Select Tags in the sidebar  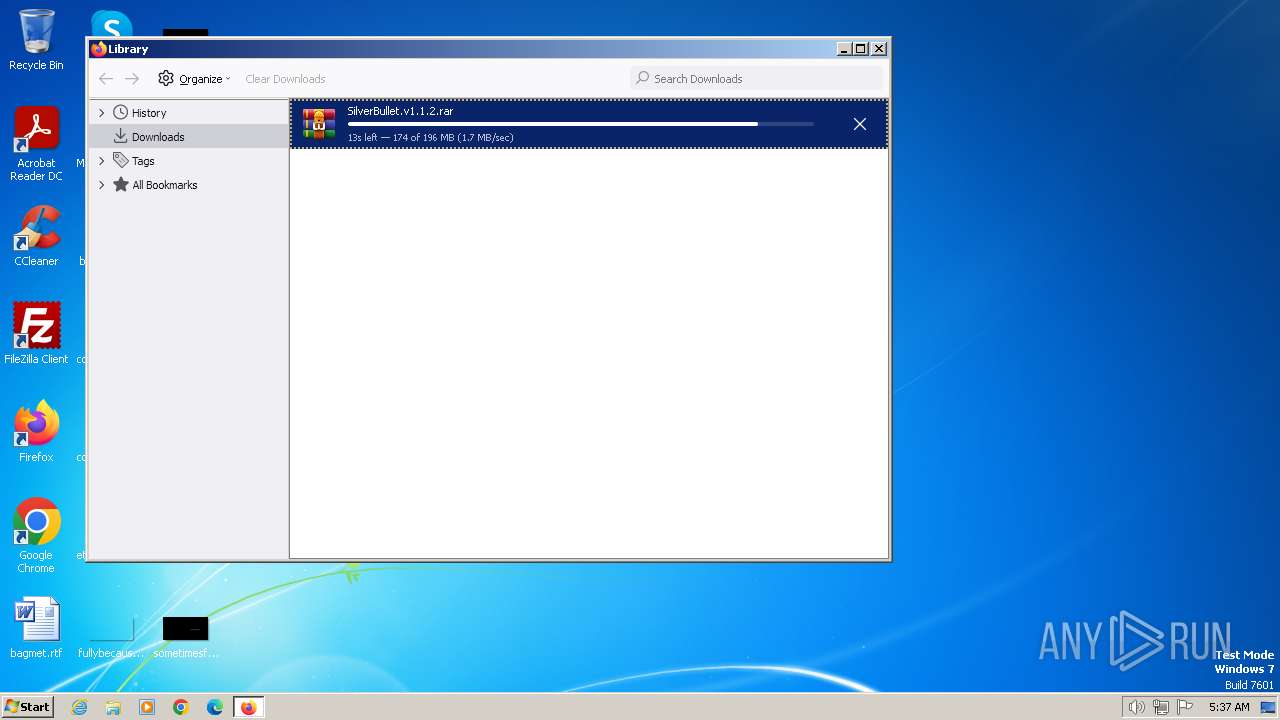click(x=143, y=161)
